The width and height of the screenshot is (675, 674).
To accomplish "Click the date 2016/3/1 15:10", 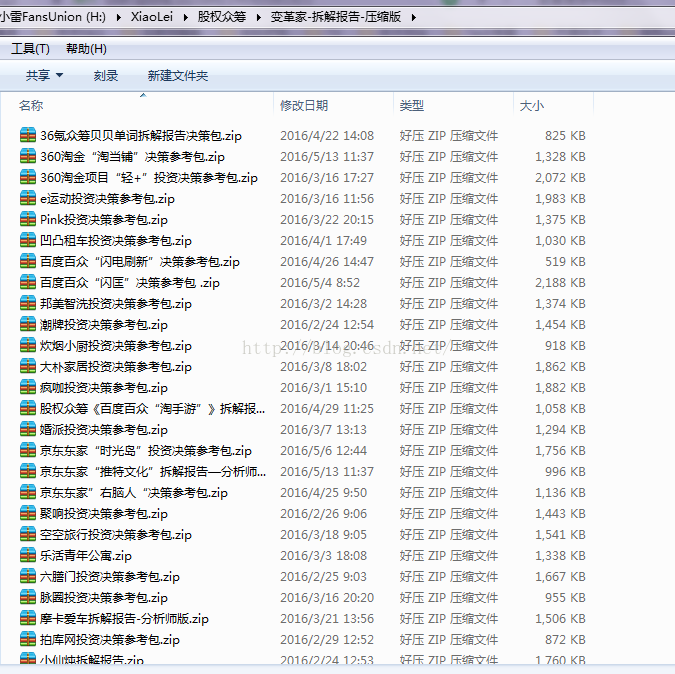I will tap(324, 388).
